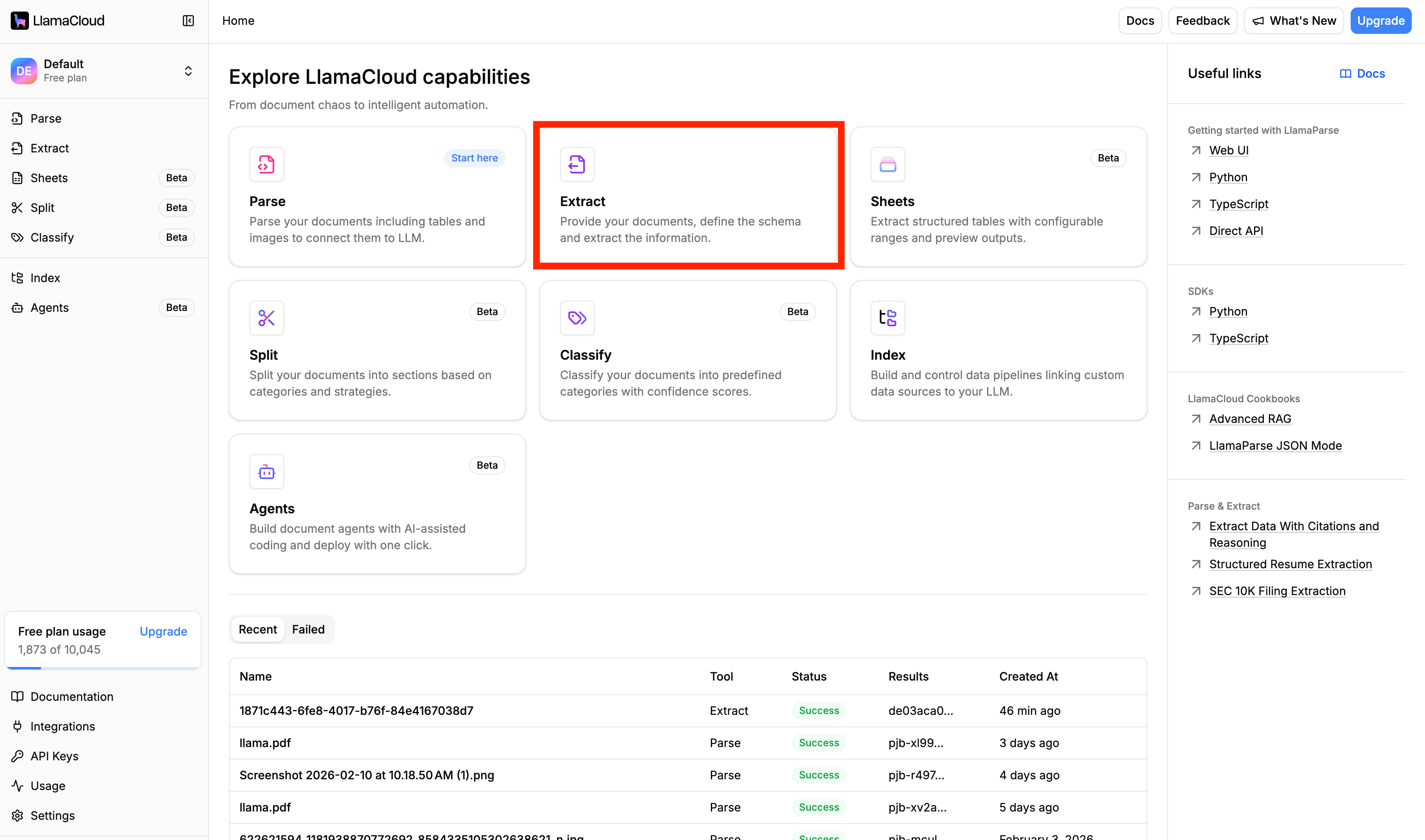Screen dimensions: 1425x840
Task: Collapse the sidebar with the panel icon
Action: [x=188, y=21]
